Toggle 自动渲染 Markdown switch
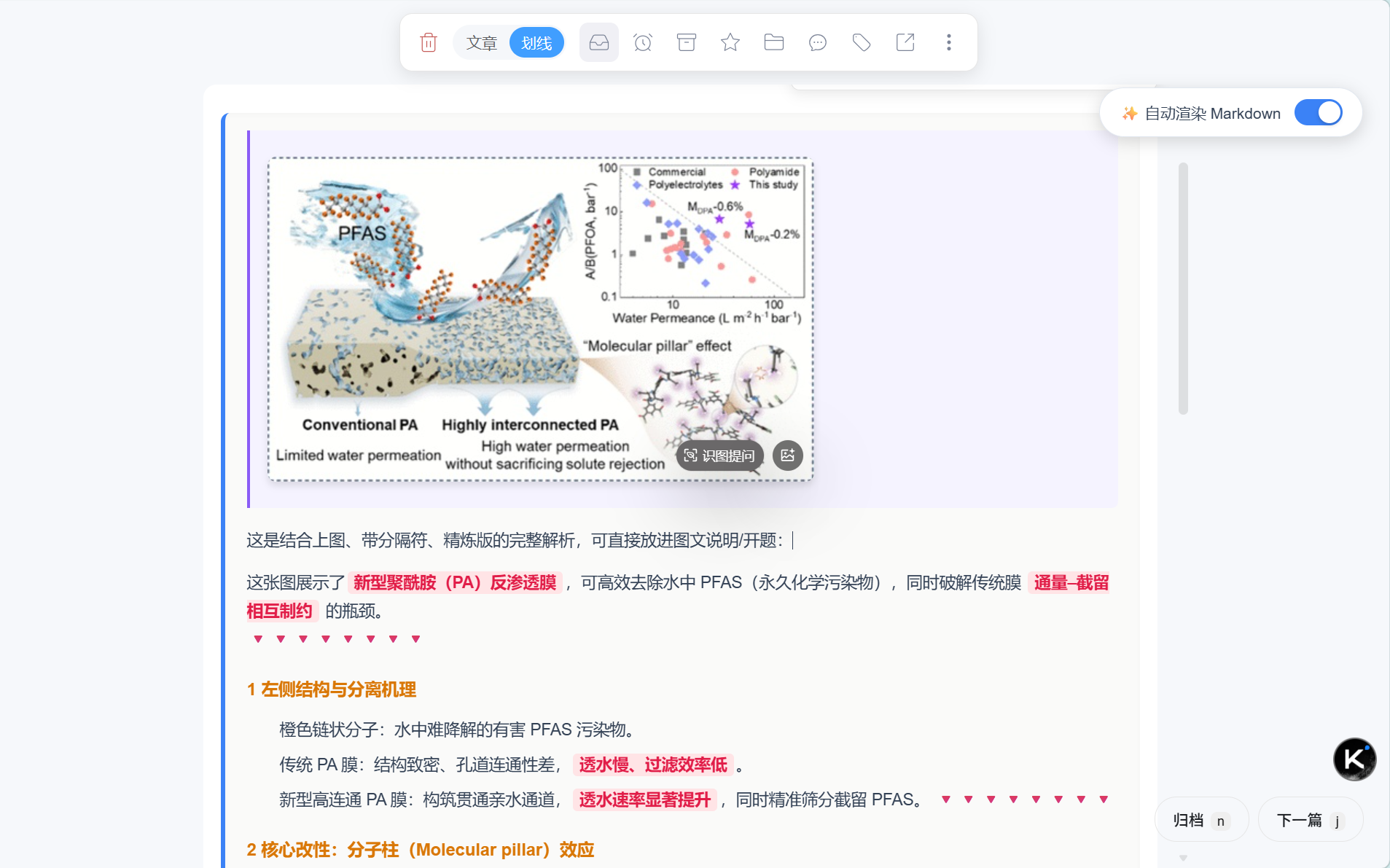 point(1318,113)
